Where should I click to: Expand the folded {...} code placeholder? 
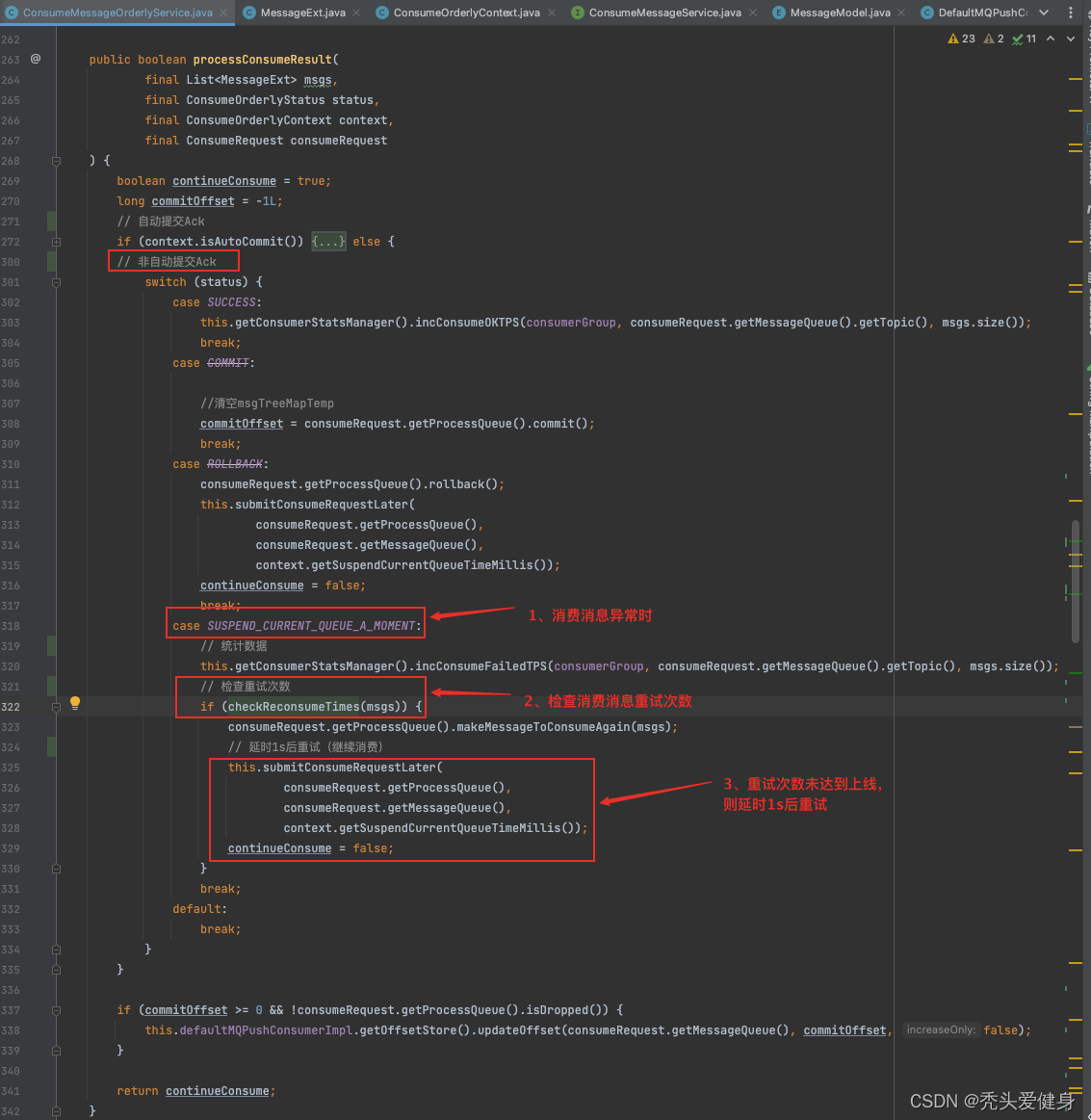pos(327,242)
